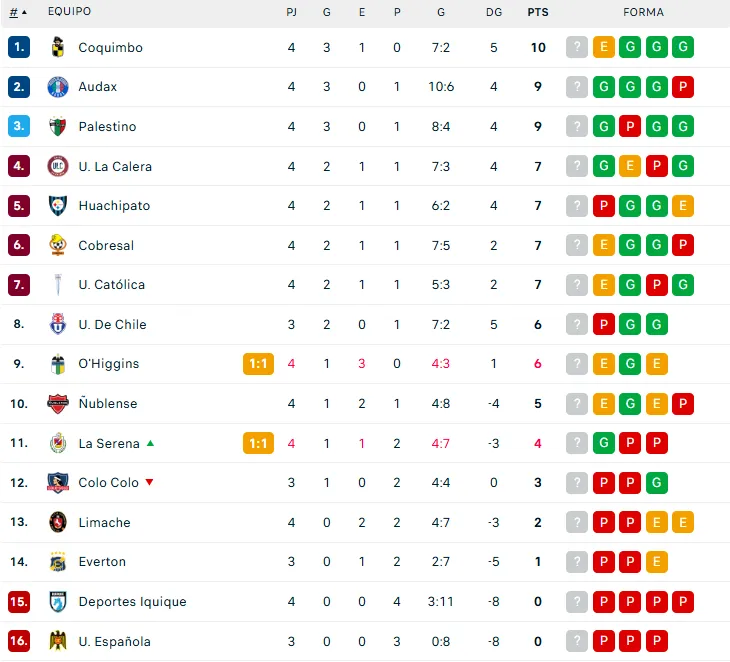Click Coquimbo's upcoming match question-mark badge
730x662 pixels.
(577, 48)
